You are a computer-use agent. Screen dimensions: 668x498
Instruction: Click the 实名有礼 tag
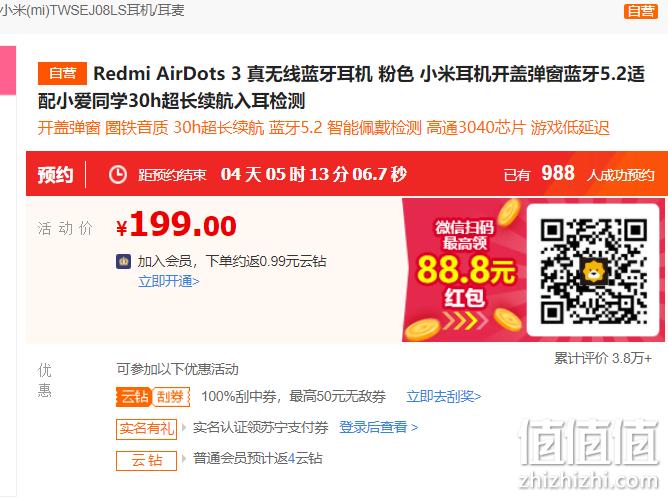pos(146,428)
